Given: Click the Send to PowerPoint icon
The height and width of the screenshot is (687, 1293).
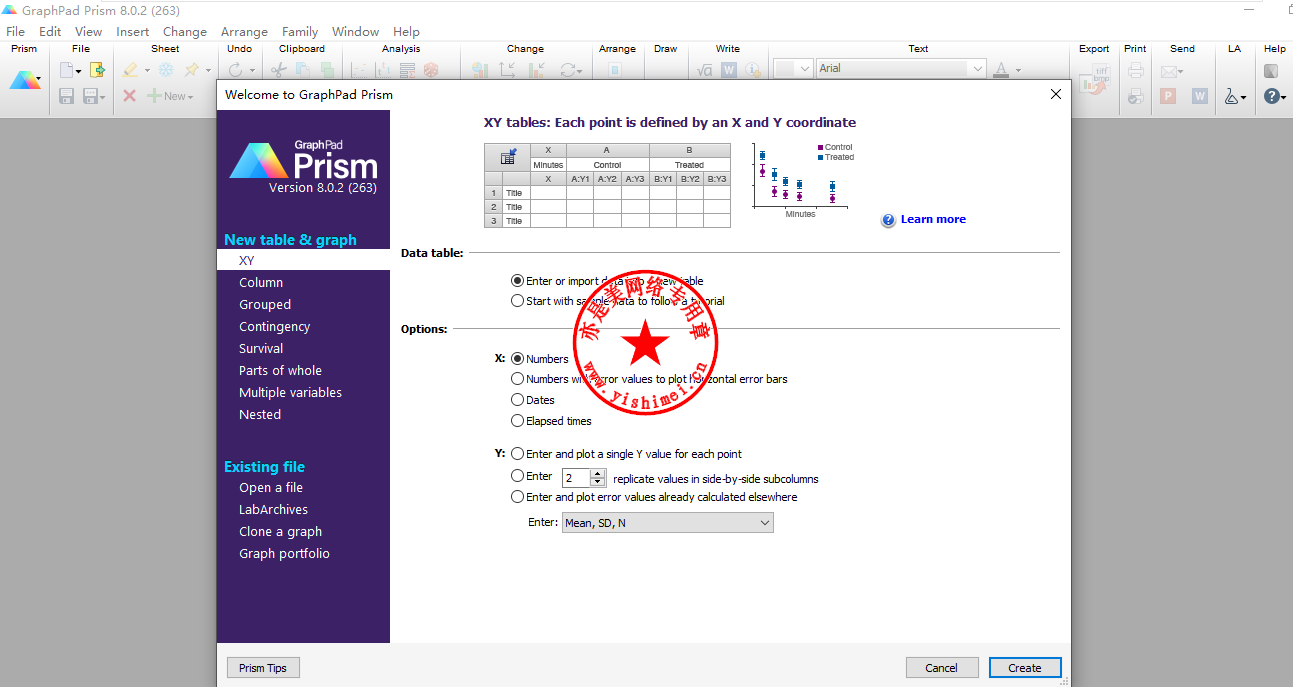Looking at the screenshot, I should pos(1168,96).
